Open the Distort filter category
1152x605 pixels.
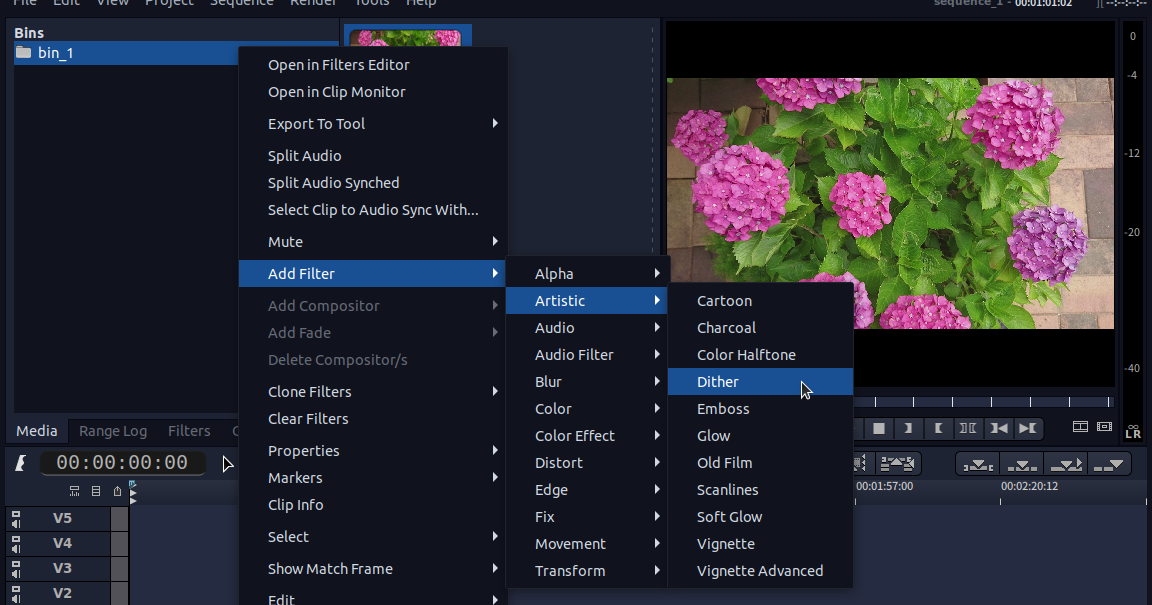pos(587,463)
